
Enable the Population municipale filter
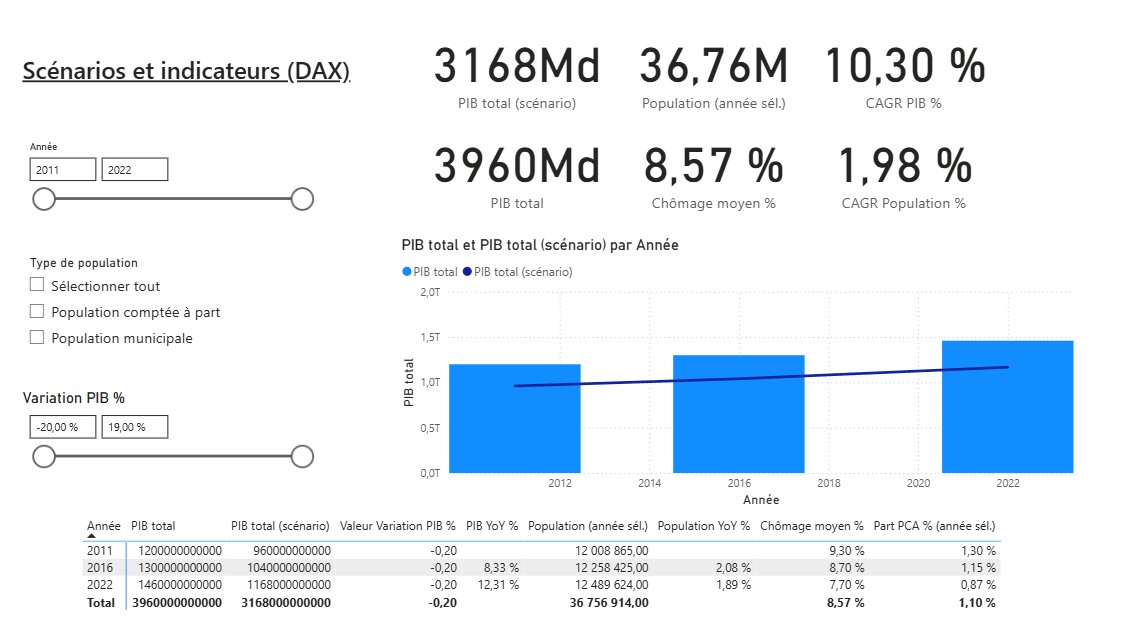(x=37, y=338)
